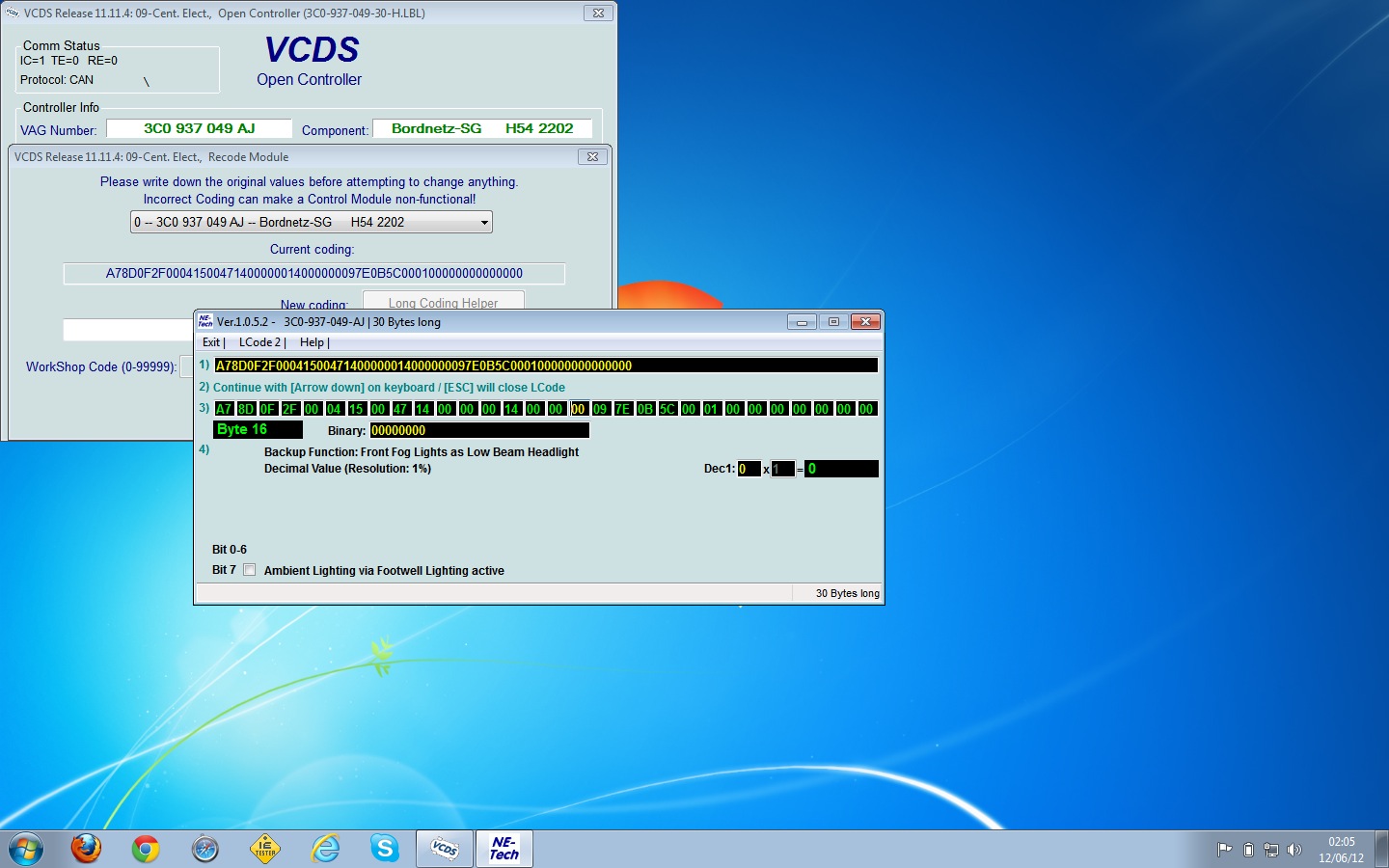Tick the Bit 7 Ambient Lighting checkbox
Viewport: 1389px width, 868px height.
point(250,570)
